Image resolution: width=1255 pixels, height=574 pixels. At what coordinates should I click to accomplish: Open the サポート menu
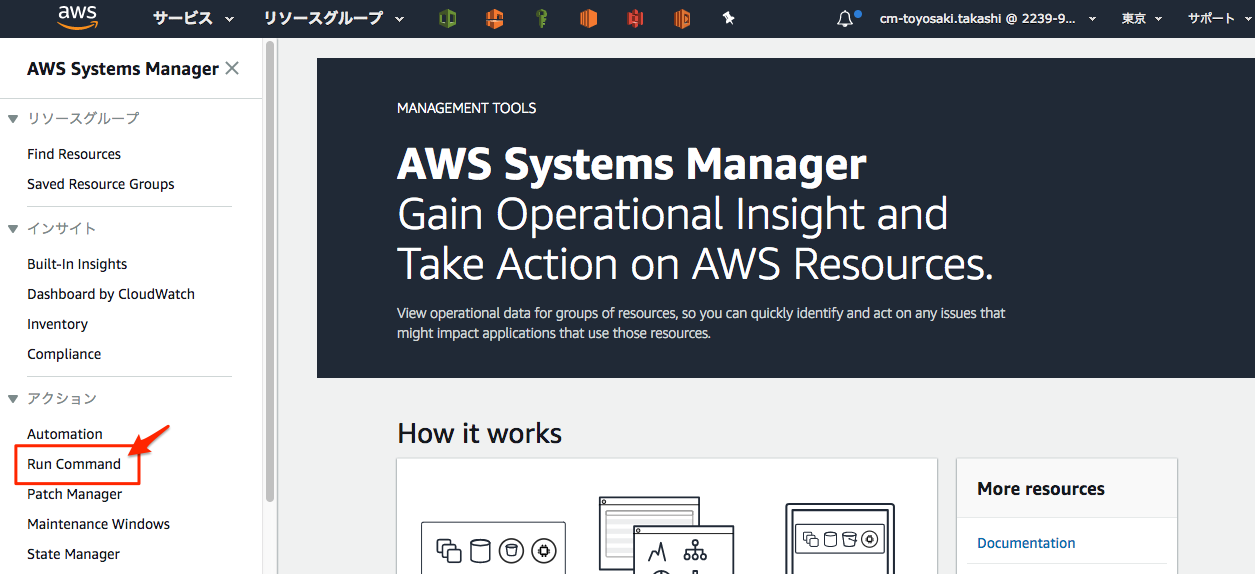pyautogui.click(x=1219, y=19)
